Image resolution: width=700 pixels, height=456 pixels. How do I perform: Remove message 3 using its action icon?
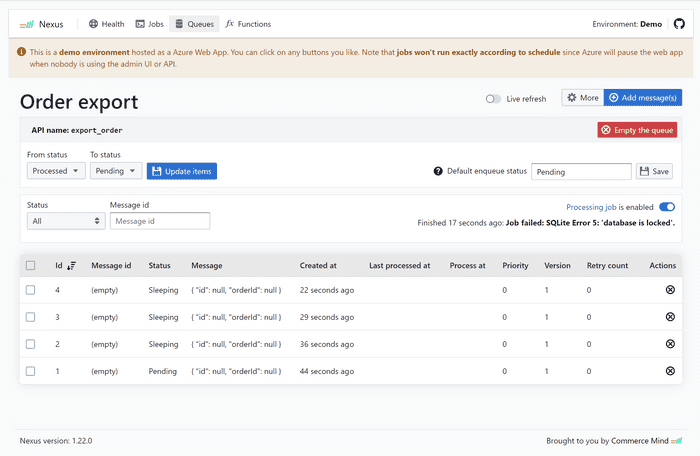coord(670,317)
